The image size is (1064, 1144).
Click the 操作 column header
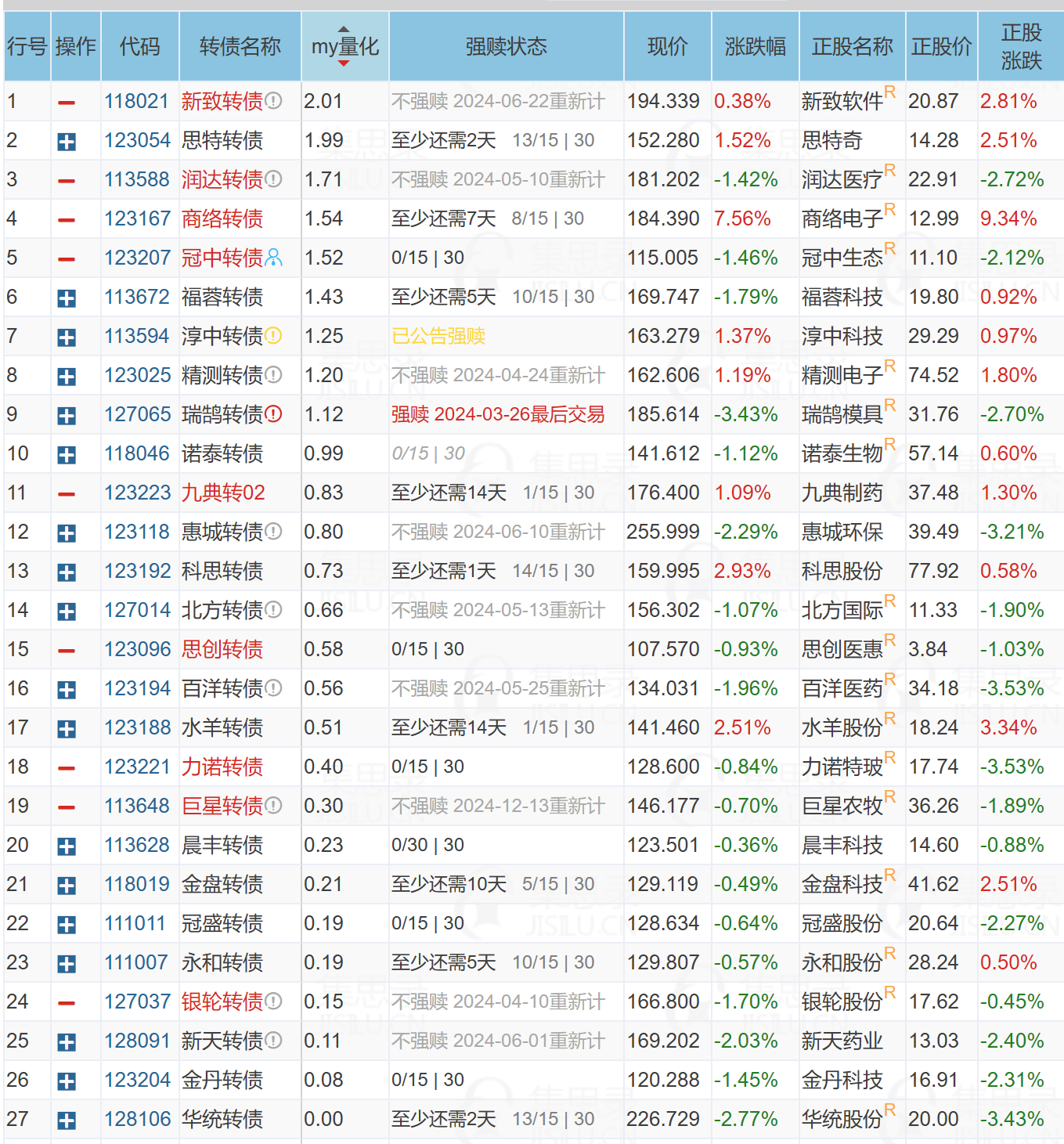[x=76, y=46]
